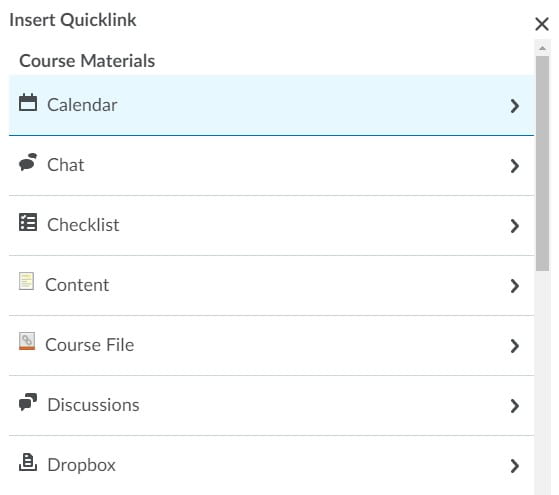This screenshot has width=559, height=495.
Task: Click the Checklist icon
Action: click(28, 222)
